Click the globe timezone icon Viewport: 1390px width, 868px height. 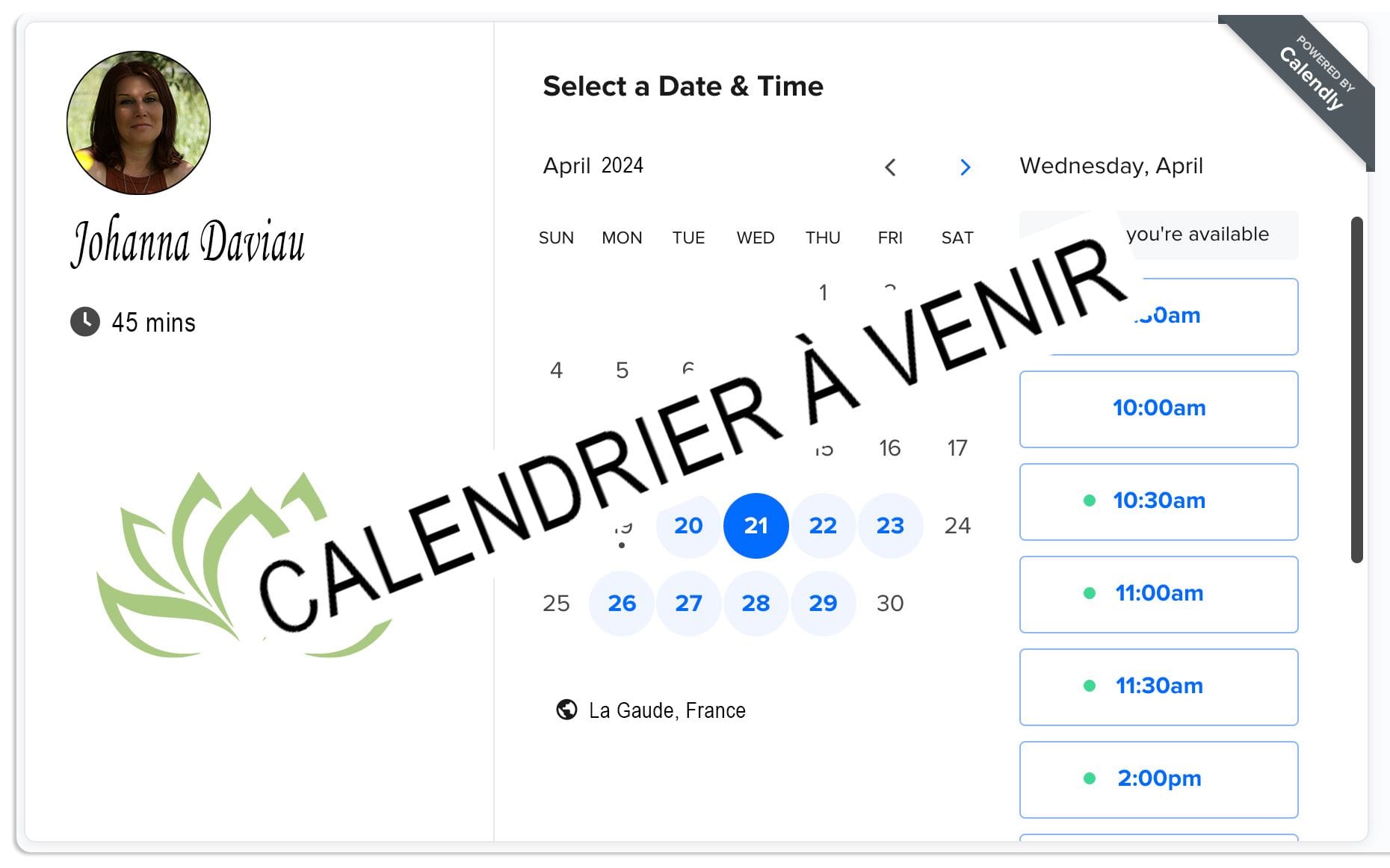point(566,710)
